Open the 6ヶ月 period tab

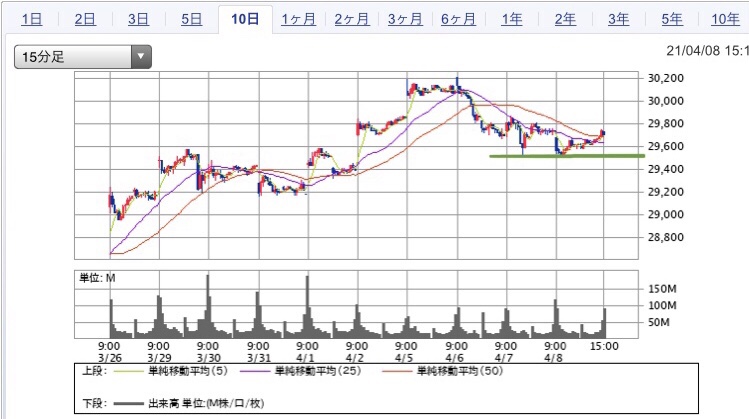[458, 19]
